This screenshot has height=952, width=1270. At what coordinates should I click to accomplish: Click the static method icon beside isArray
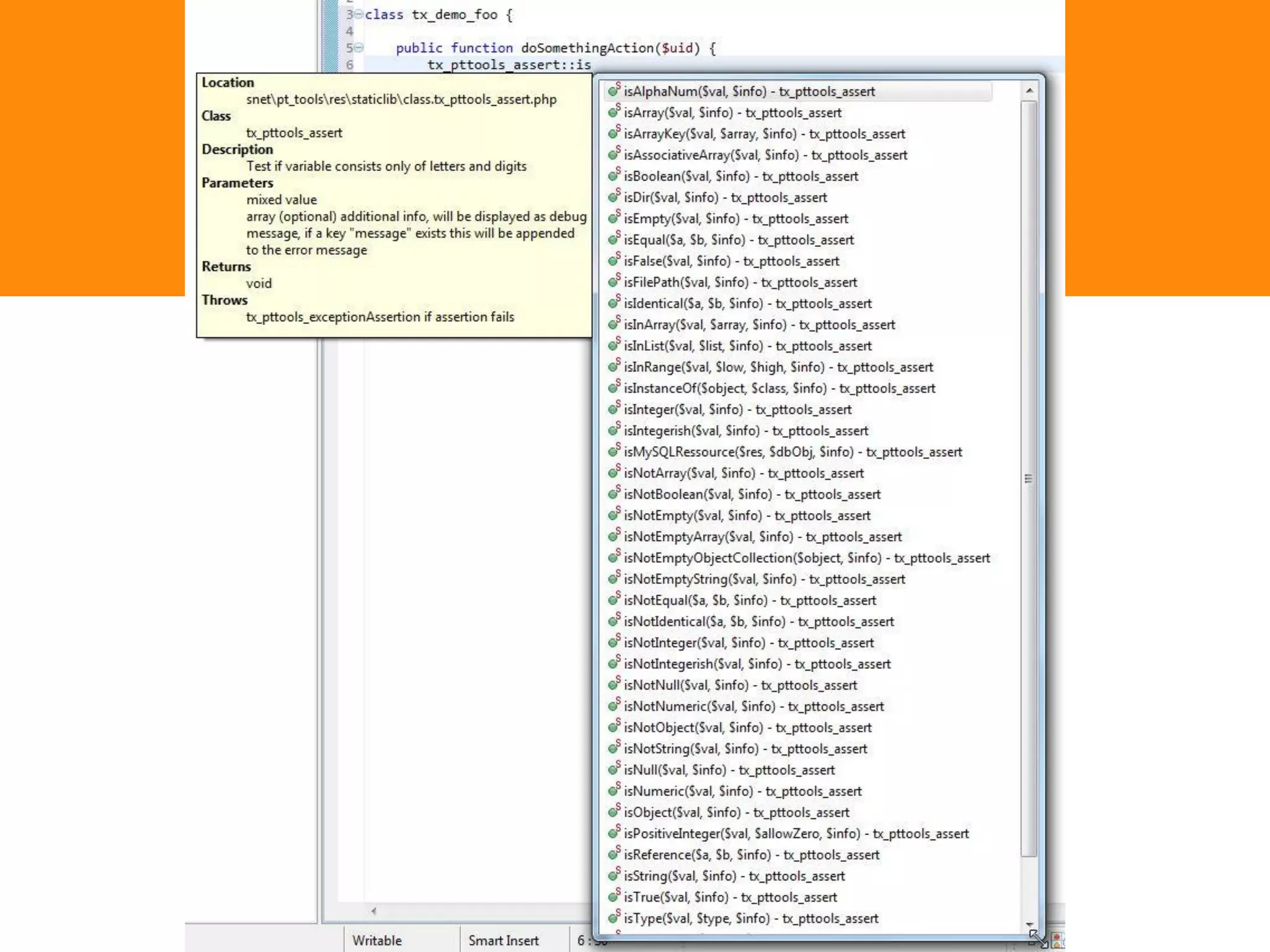point(613,112)
